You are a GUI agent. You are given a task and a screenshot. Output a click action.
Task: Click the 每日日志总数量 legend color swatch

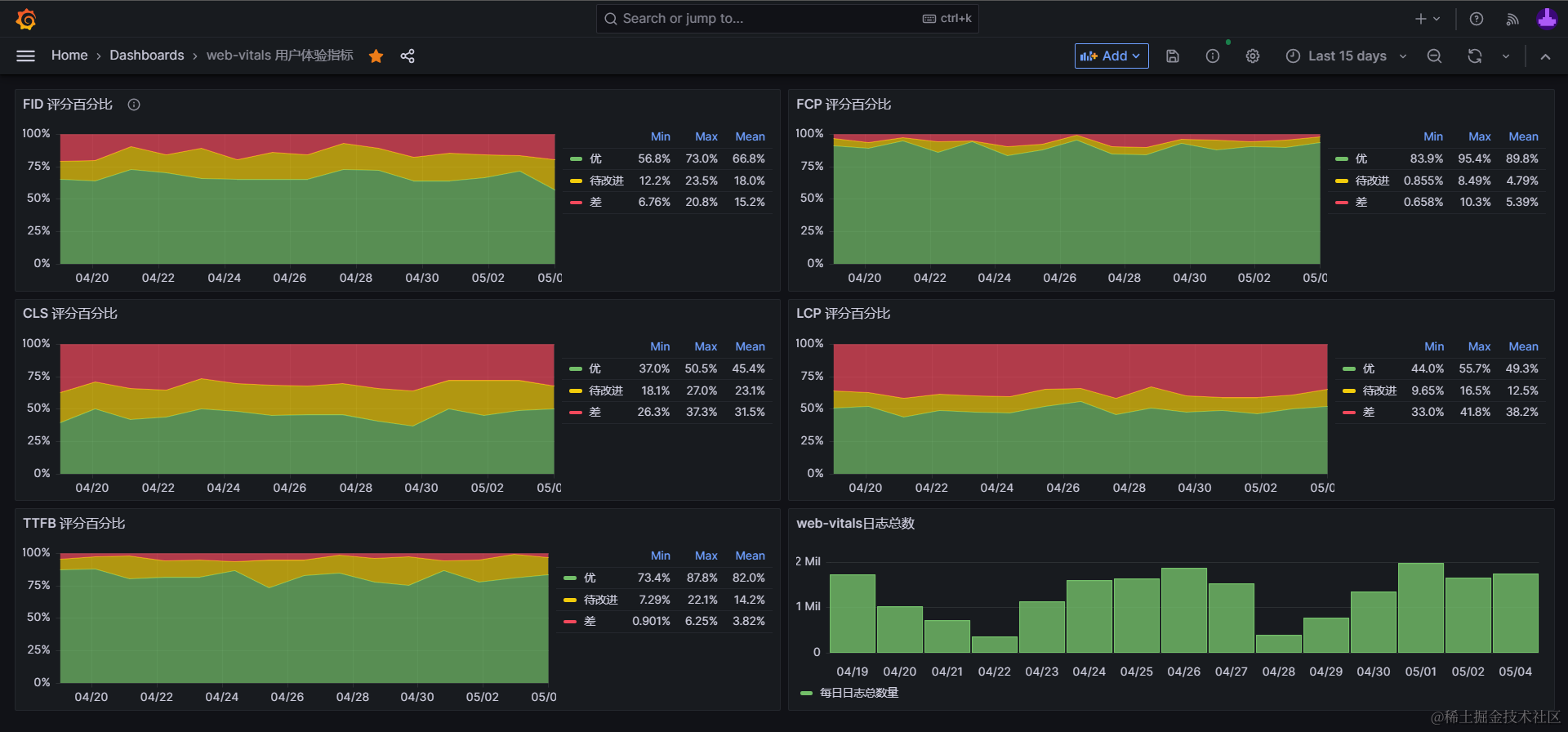(807, 693)
